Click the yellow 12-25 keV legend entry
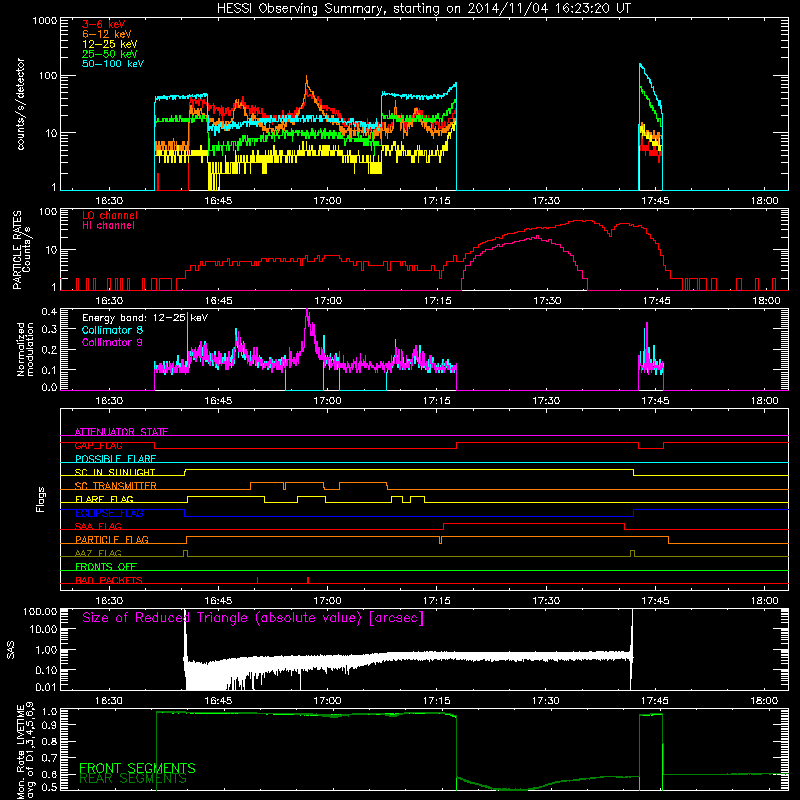This screenshot has height=800, width=800. [x=110, y=44]
